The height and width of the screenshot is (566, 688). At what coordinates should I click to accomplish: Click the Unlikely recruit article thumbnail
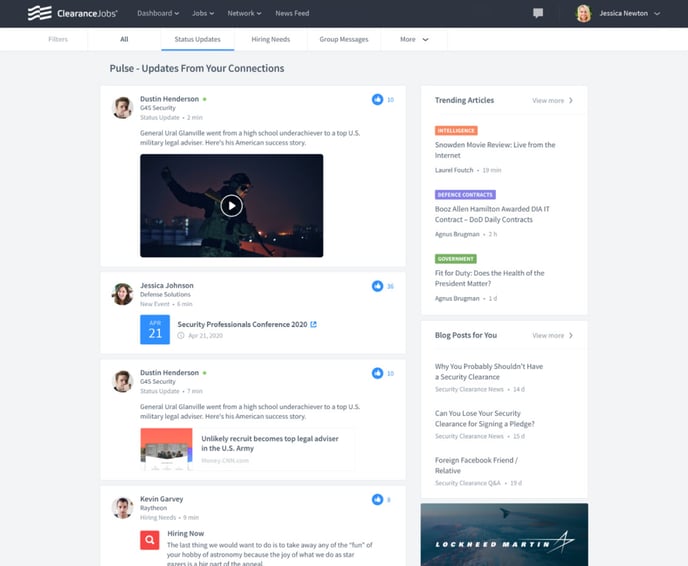pos(166,449)
